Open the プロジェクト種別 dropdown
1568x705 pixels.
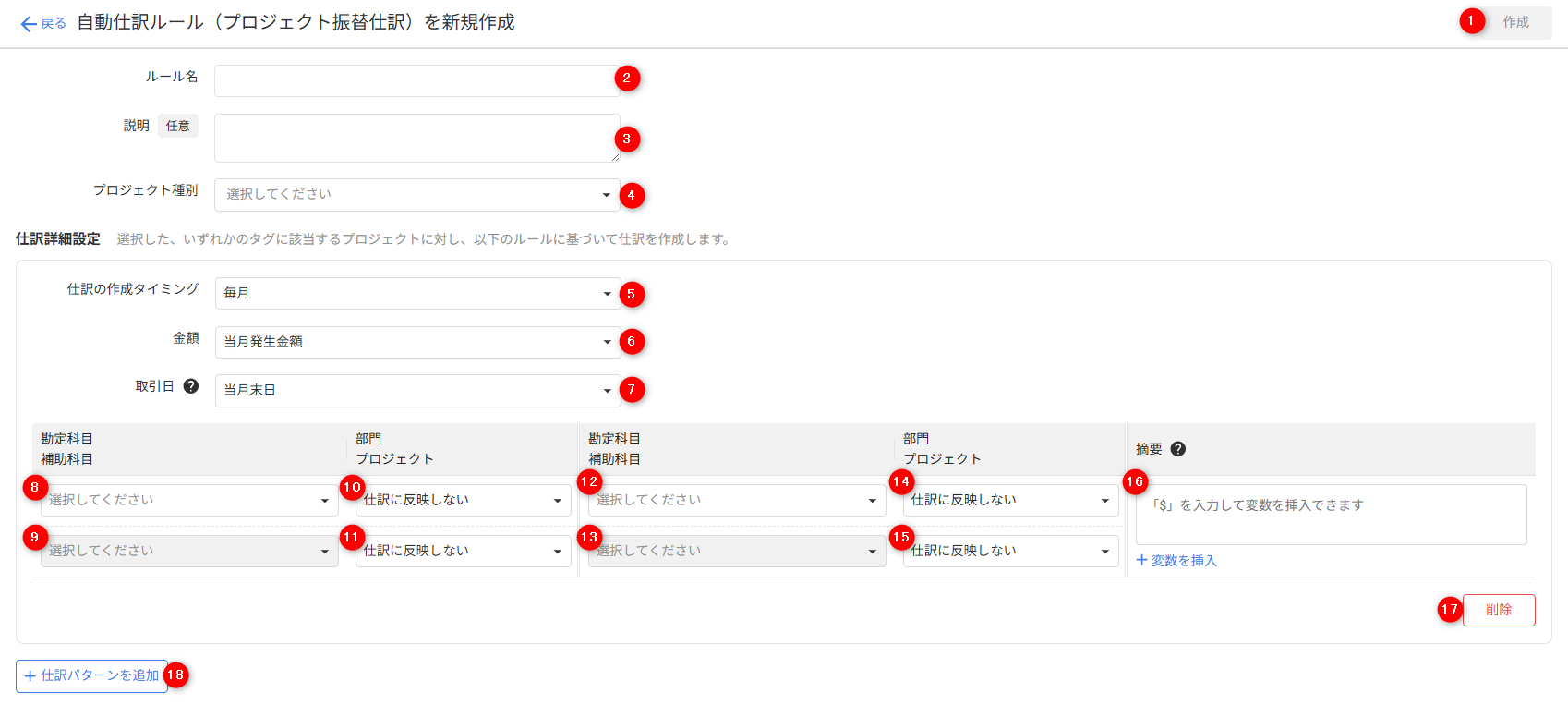[x=416, y=195]
